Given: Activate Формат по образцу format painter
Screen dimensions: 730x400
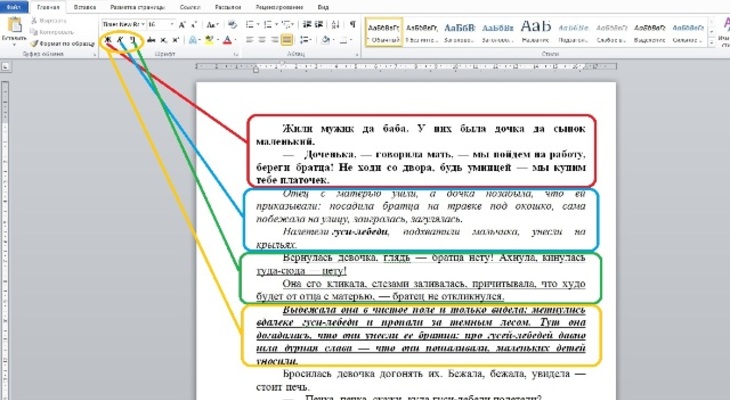Looking at the screenshot, I should click(62, 44).
